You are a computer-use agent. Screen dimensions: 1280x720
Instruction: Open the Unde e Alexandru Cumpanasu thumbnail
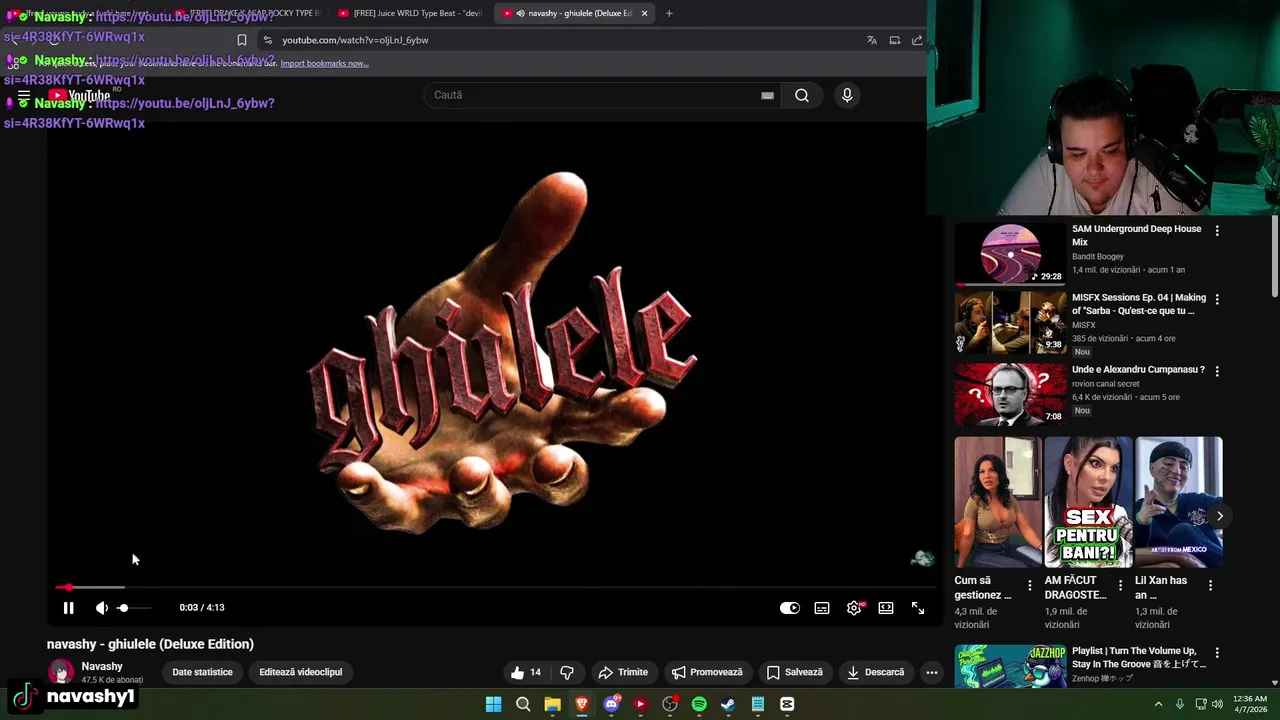(x=1010, y=394)
